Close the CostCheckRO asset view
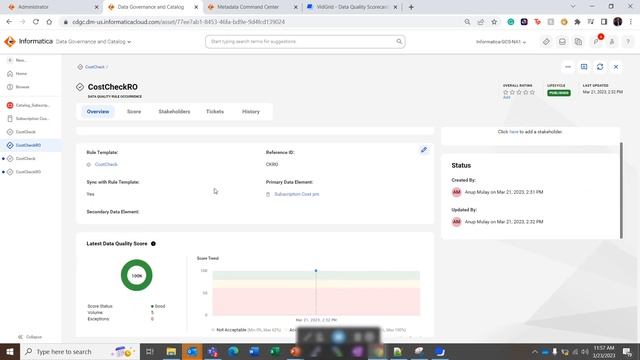Viewport: 640px width, 360px height. (616, 67)
